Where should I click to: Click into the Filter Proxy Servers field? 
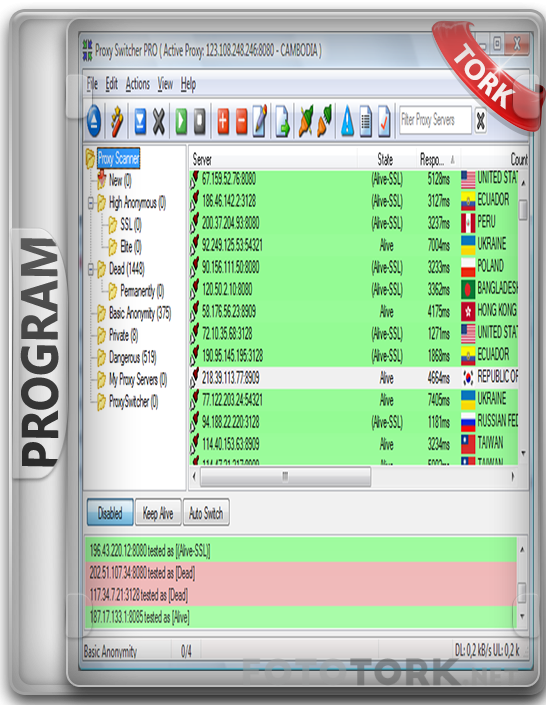pos(435,120)
